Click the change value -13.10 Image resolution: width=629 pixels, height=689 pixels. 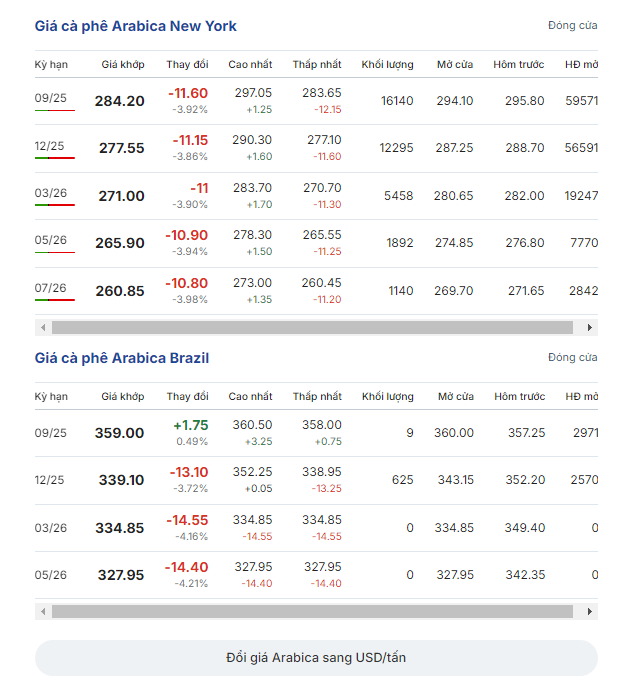pyautogui.click(x=189, y=473)
